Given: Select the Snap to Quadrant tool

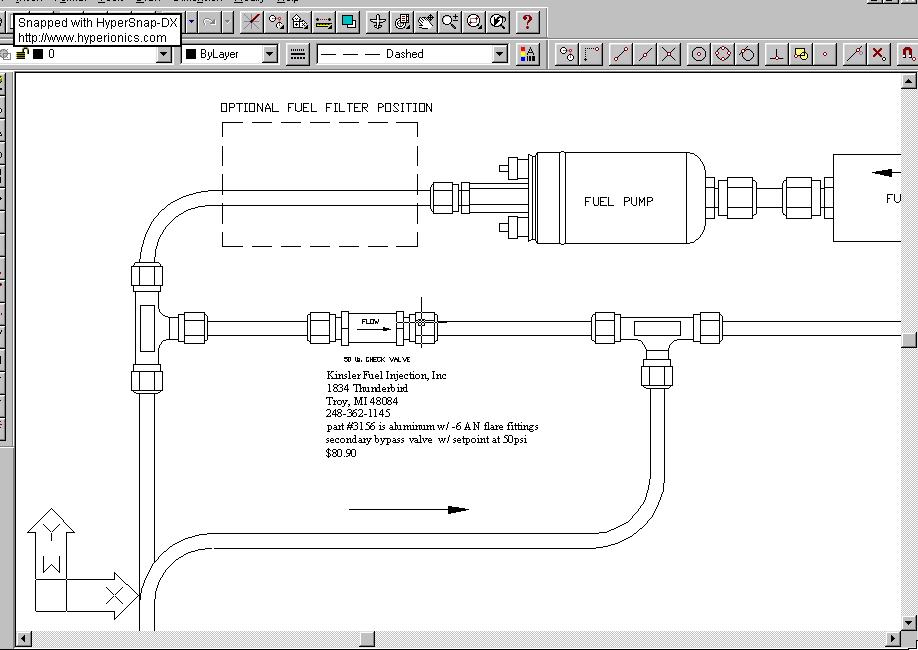Looking at the screenshot, I should coord(723,54).
